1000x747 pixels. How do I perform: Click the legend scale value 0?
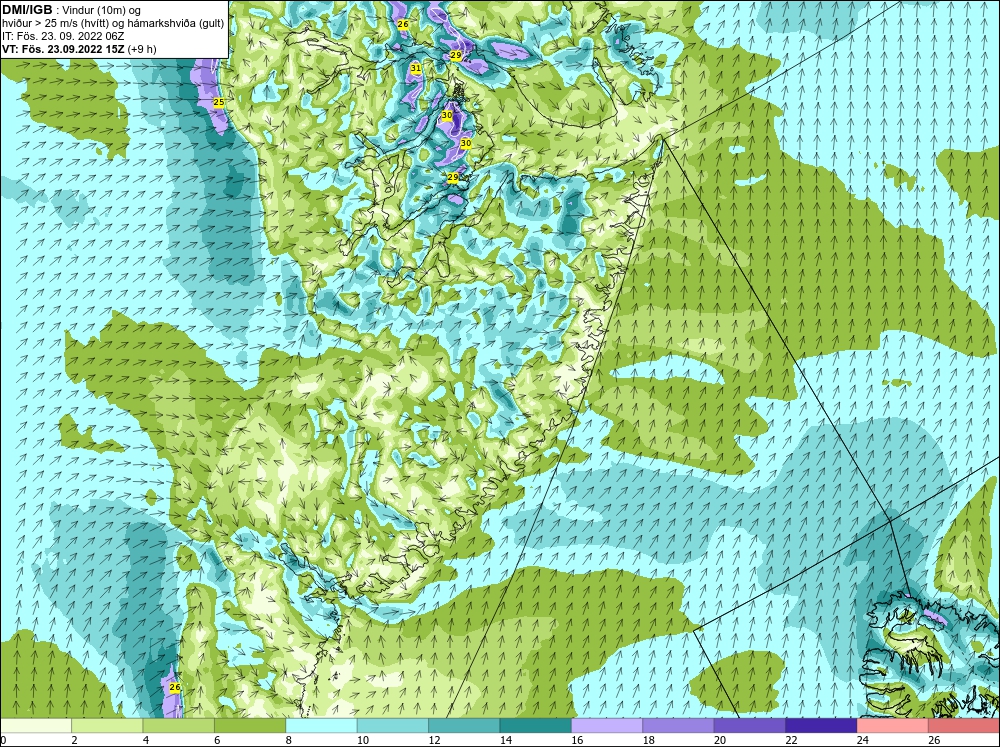tap(3, 740)
